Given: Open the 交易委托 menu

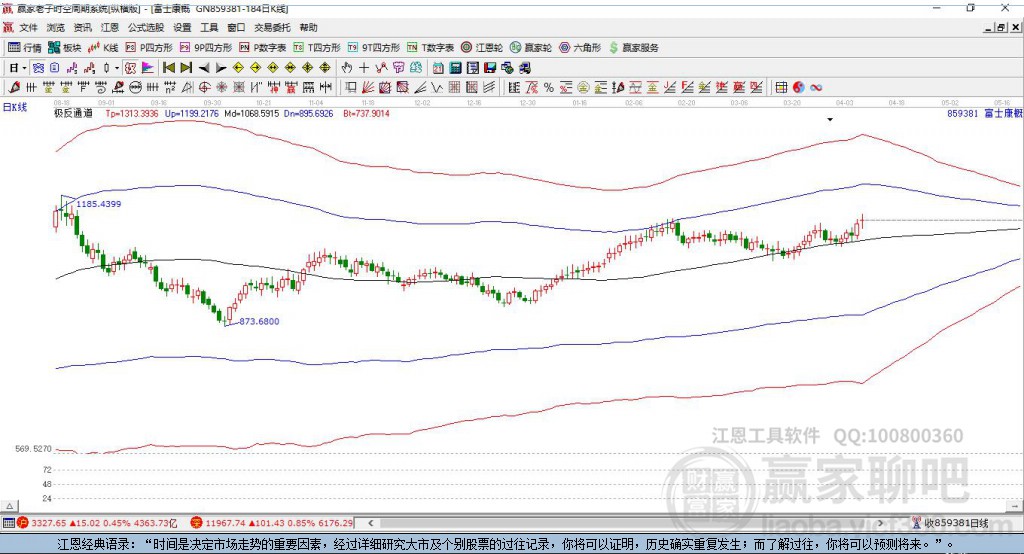Looking at the screenshot, I should pyautogui.click(x=272, y=27).
